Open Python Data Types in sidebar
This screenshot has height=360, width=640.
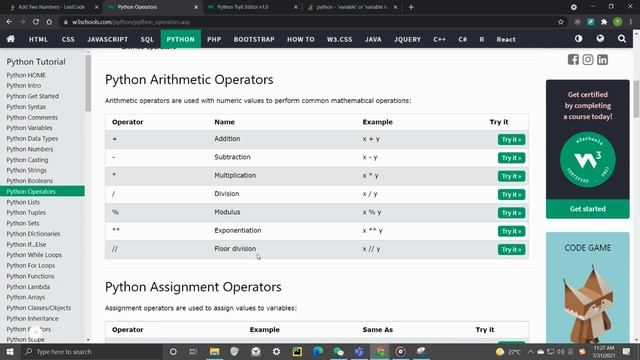(x=32, y=138)
